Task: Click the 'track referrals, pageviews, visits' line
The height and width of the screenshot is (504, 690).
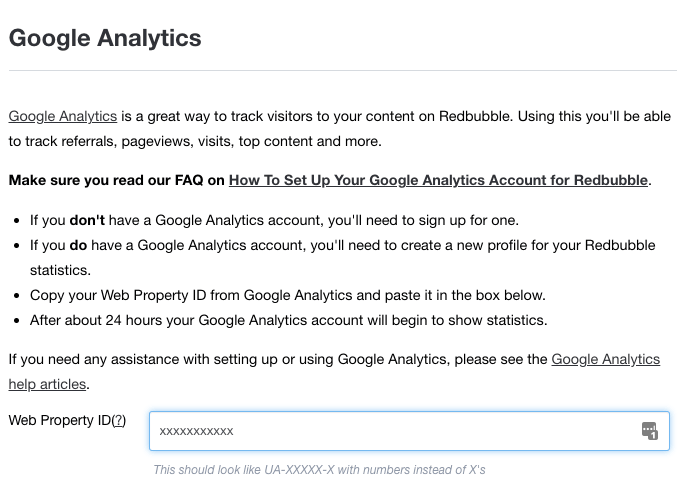Action: pyautogui.click(x=195, y=141)
